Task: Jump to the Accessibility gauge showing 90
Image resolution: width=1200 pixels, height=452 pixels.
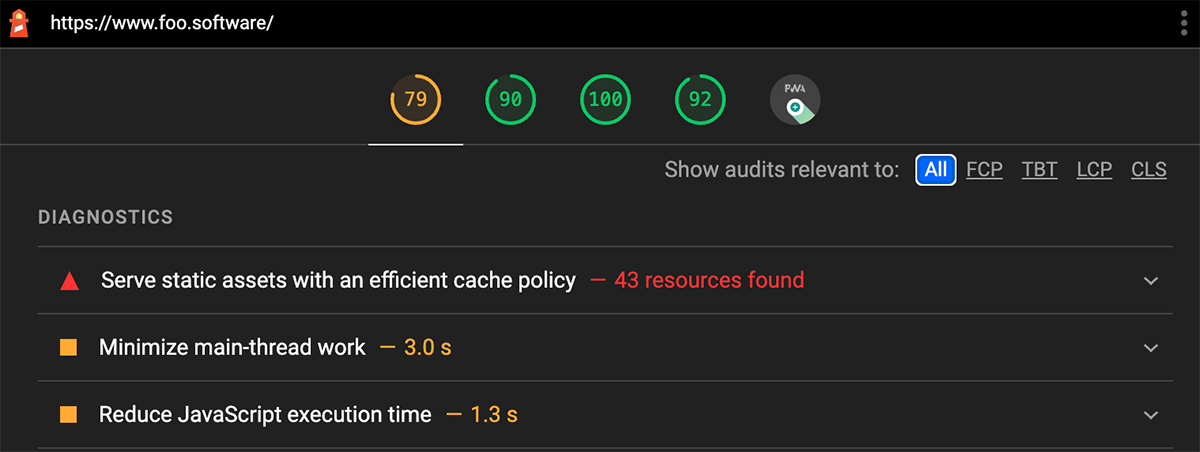Action: pyautogui.click(x=510, y=100)
